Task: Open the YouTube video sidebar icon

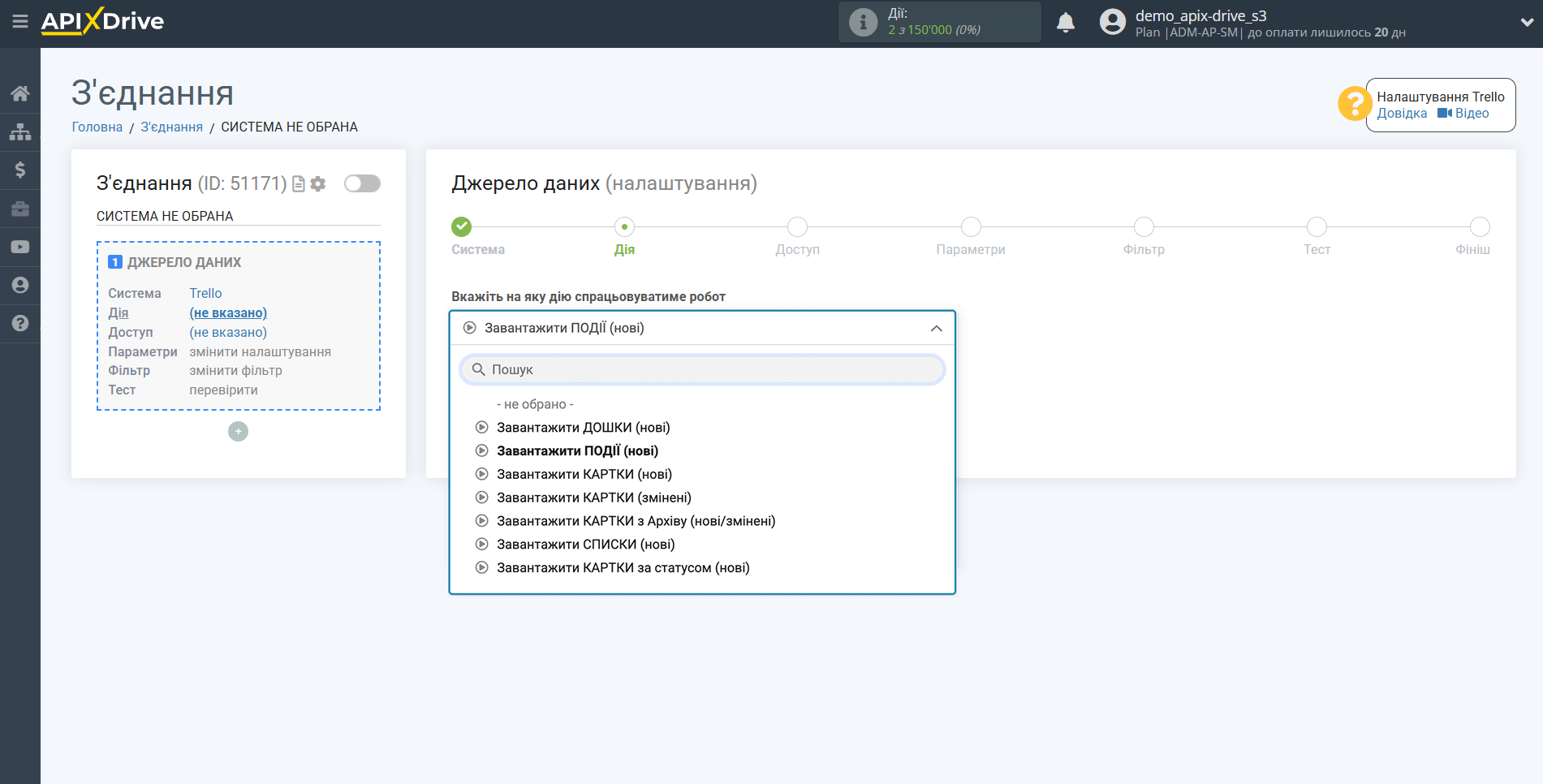Action: point(20,247)
